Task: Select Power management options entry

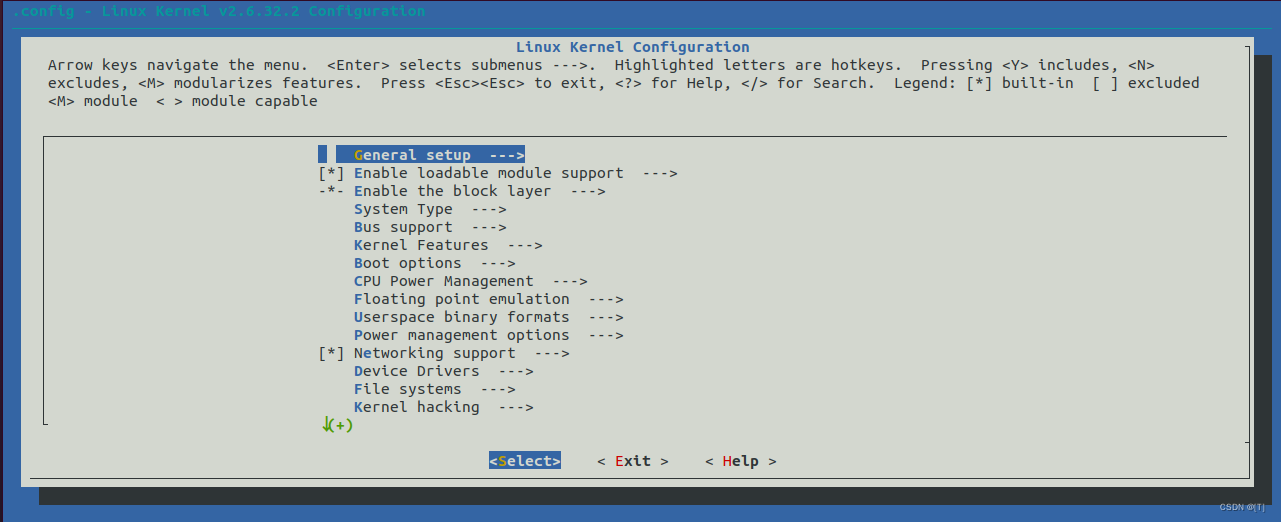Action: pyautogui.click(x=489, y=335)
